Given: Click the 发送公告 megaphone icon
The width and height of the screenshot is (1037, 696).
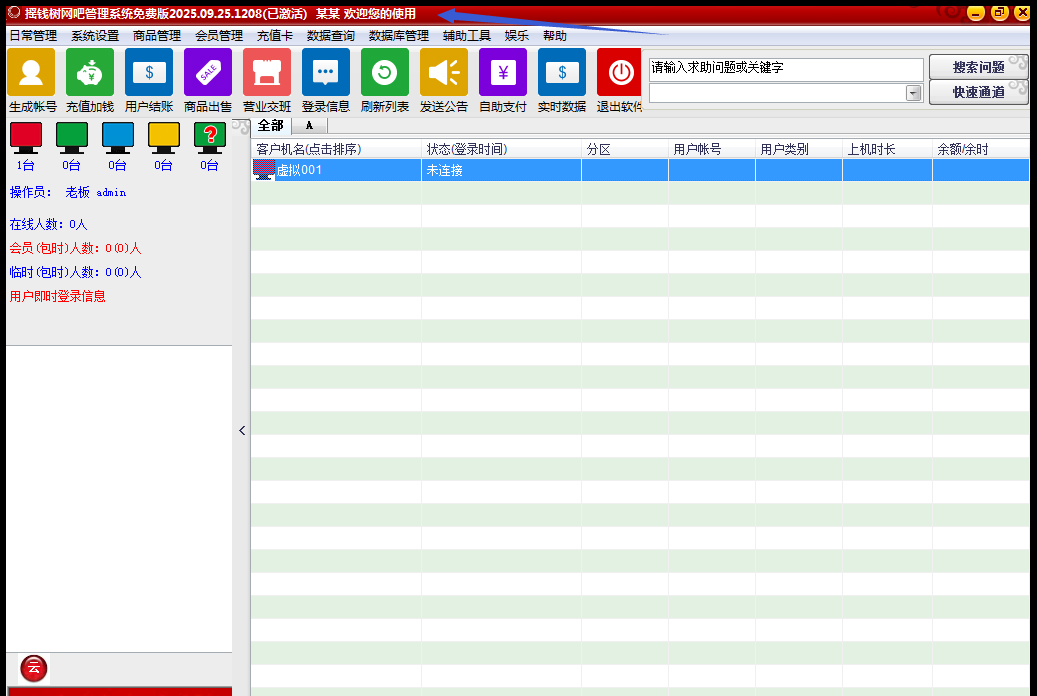Looking at the screenshot, I should click(x=444, y=73).
